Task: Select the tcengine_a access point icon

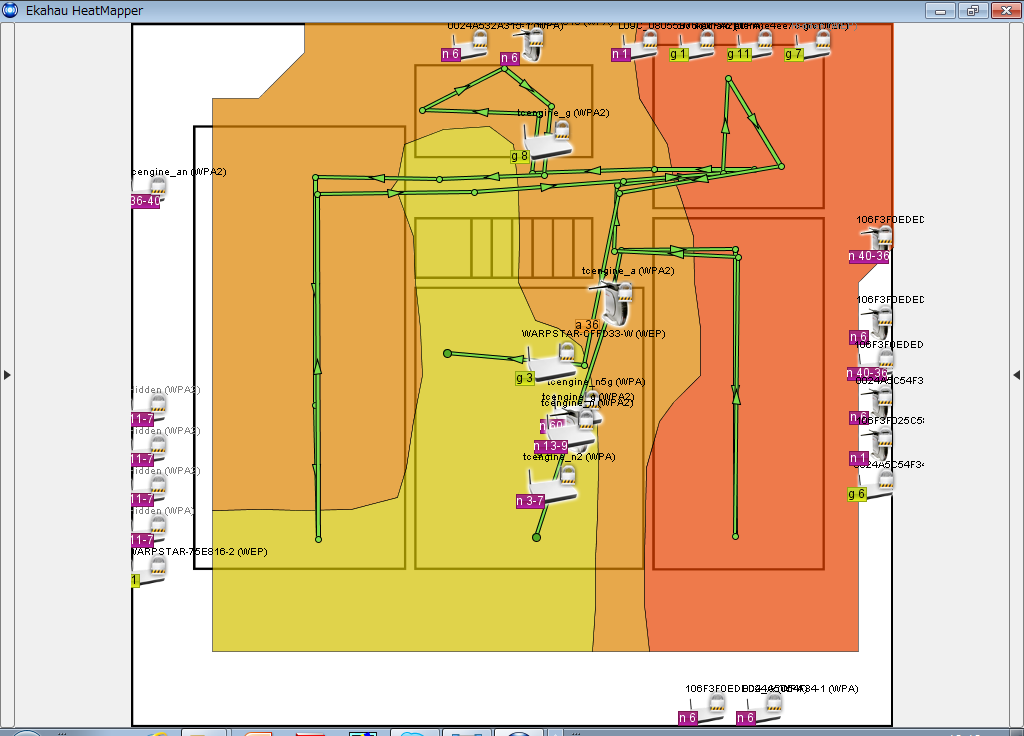Action: pyautogui.click(x=614, y=302)
